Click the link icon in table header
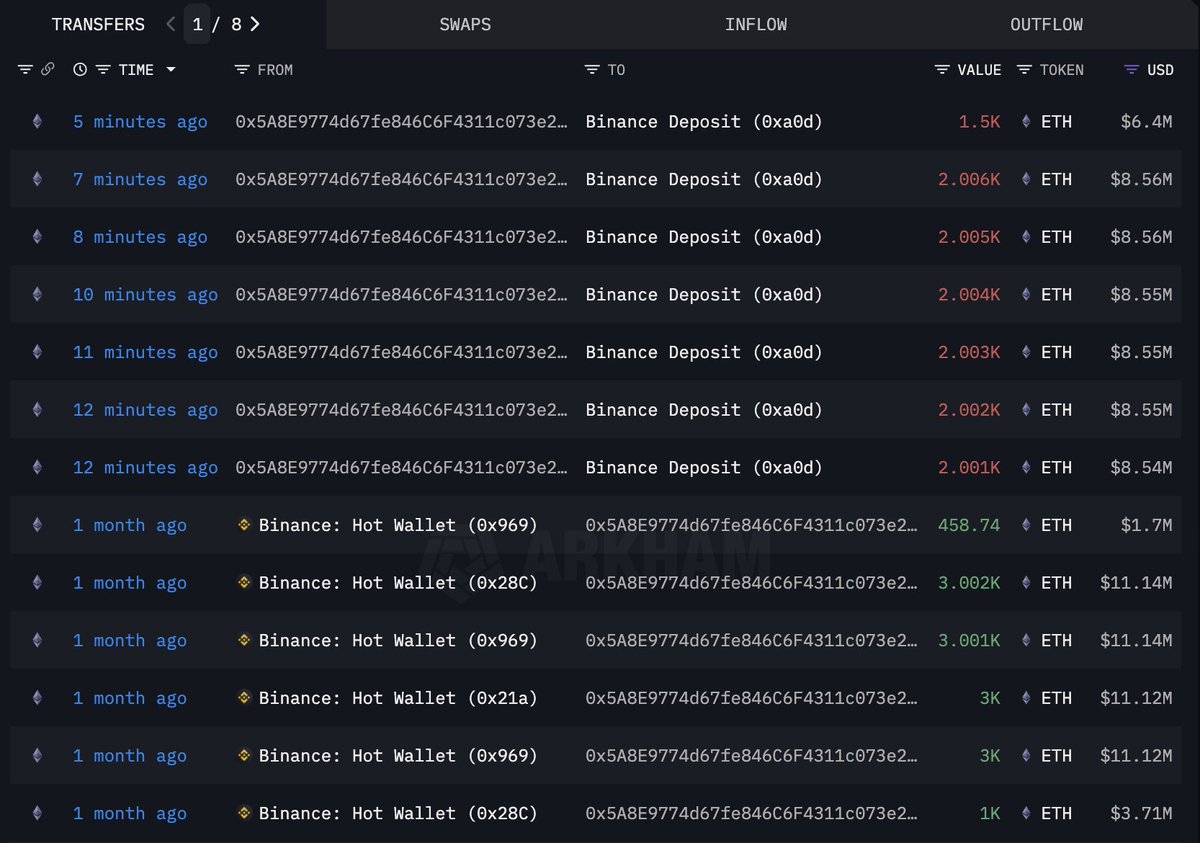 [x=47, y=70]
